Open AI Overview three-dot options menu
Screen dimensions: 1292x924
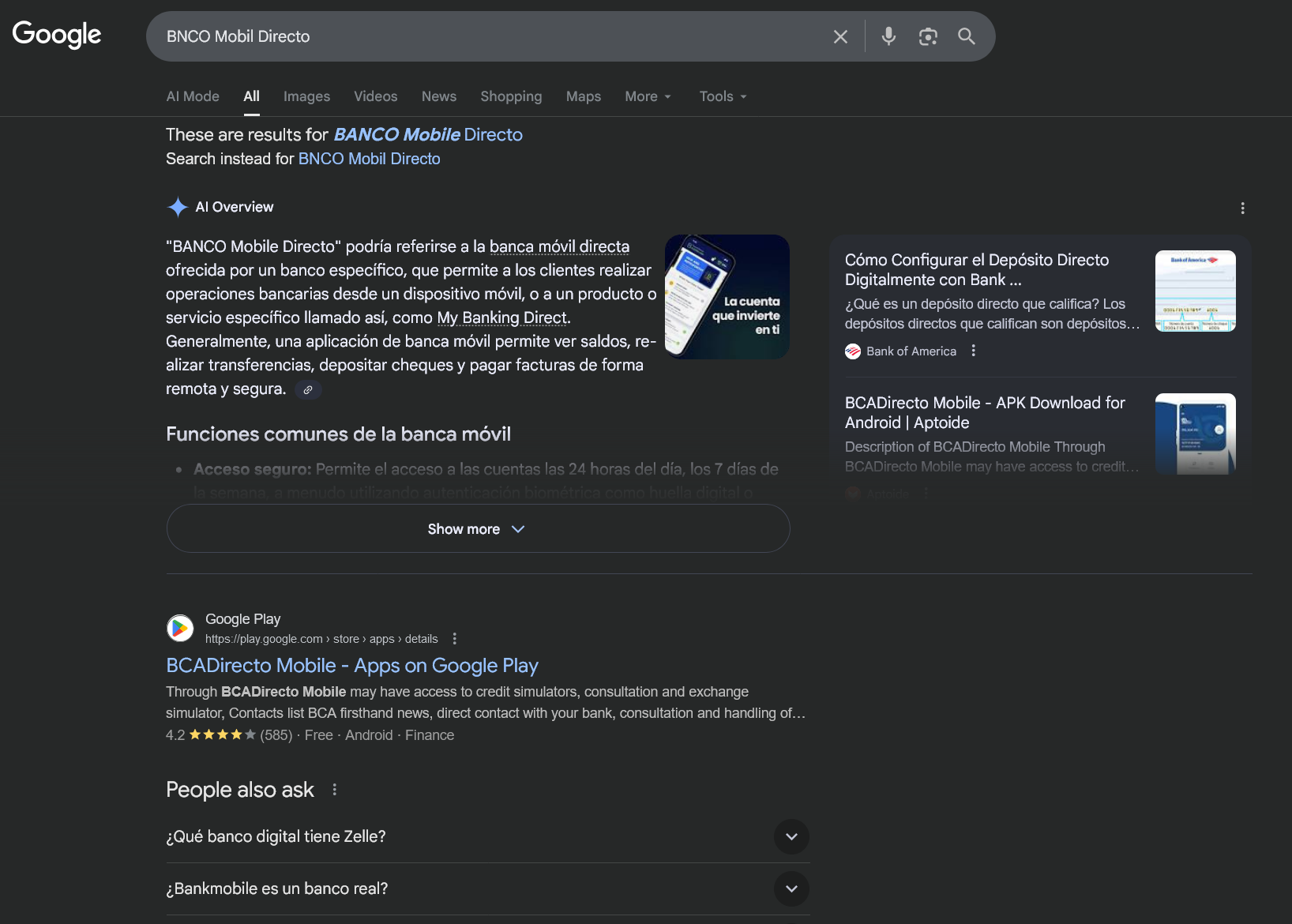pyautogui.click(x=1242, y=208)
